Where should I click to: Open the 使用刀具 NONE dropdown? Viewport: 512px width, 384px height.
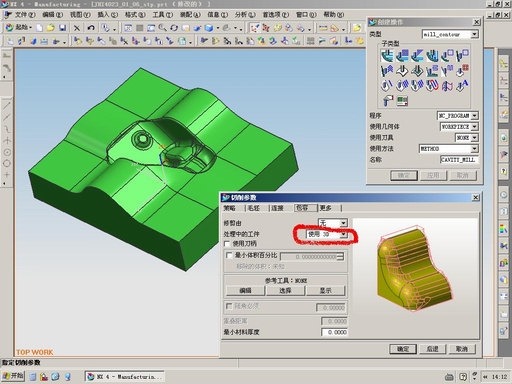point(475,137)
